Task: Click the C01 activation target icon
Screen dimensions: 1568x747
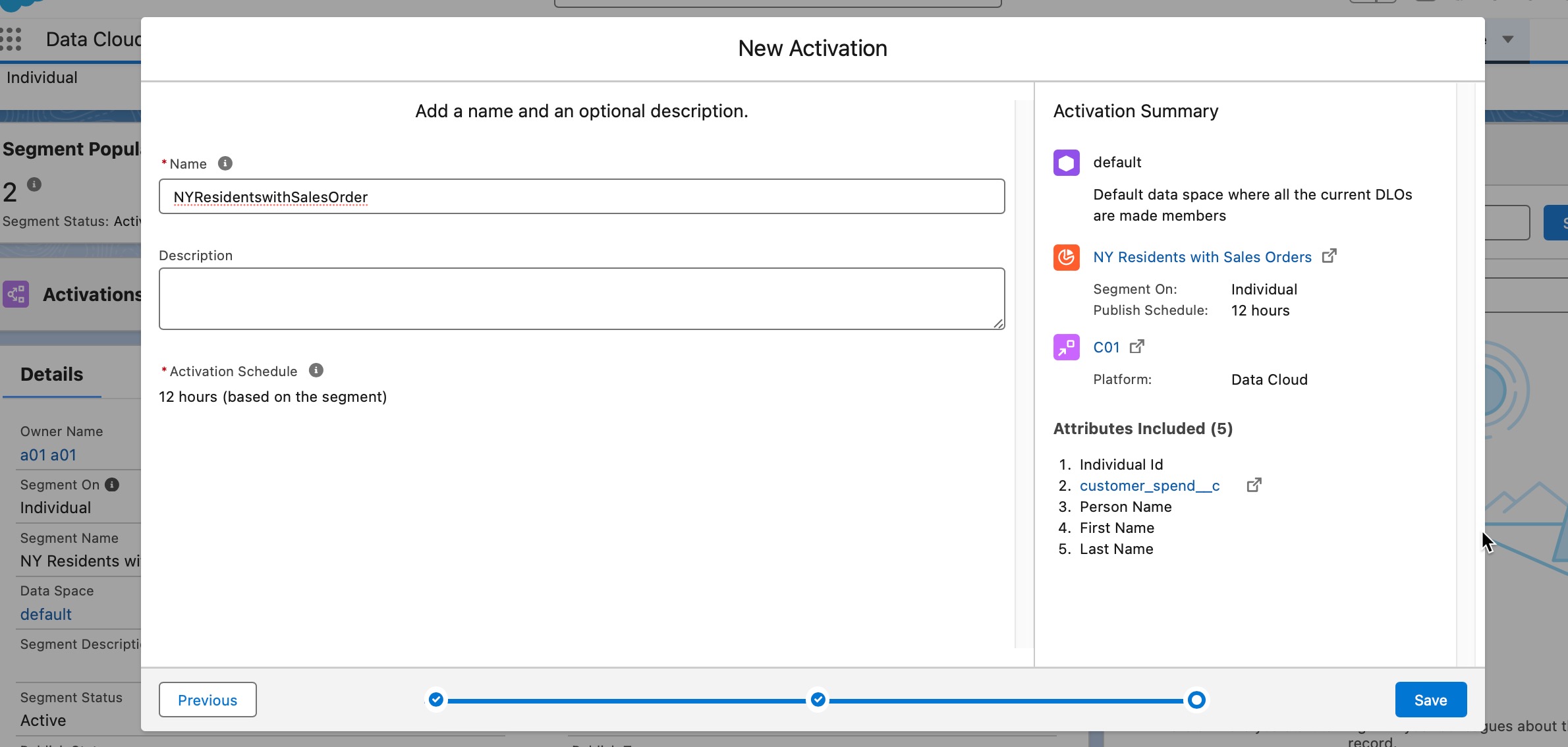Action: (1066, 347)
